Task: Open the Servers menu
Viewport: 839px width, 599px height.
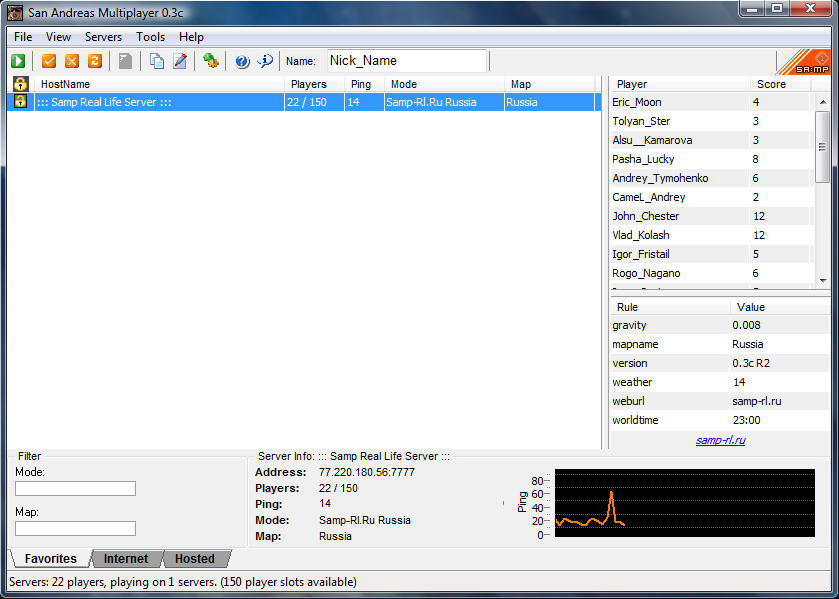Action: [103, 37]
